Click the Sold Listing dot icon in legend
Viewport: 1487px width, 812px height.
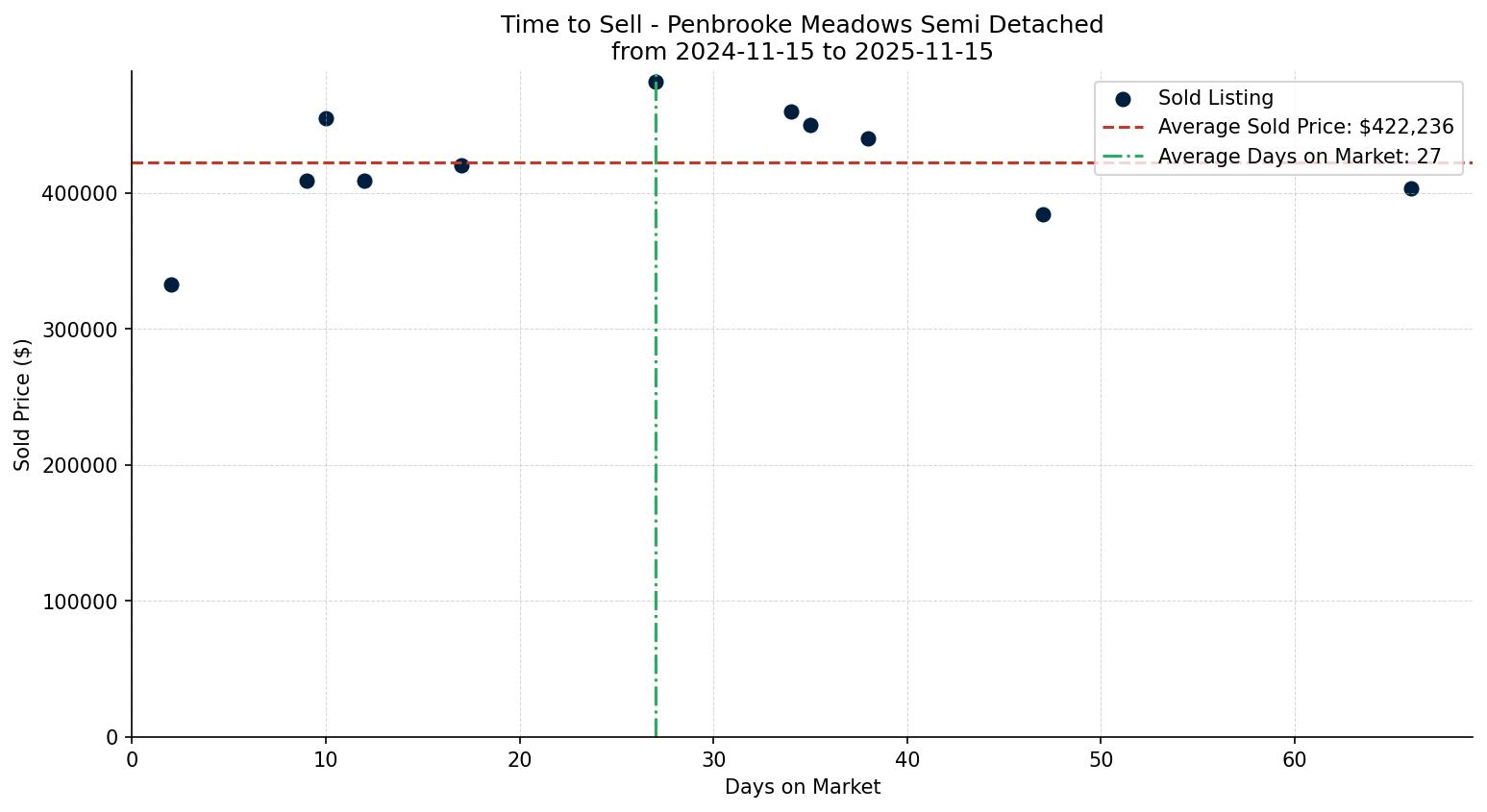click(1123, 99)
